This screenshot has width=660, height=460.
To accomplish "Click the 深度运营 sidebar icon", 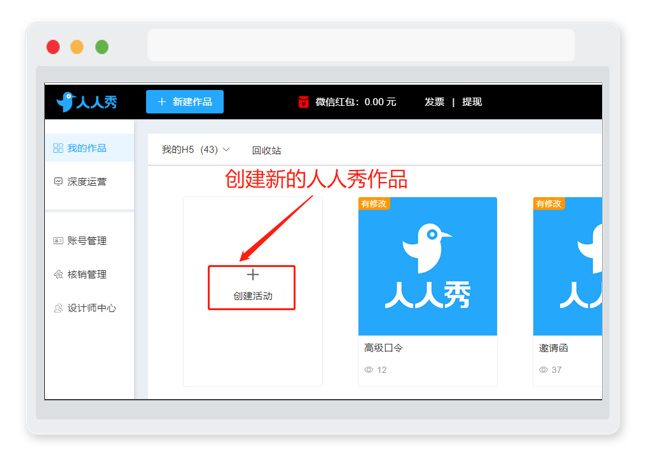I will [58, 182].
